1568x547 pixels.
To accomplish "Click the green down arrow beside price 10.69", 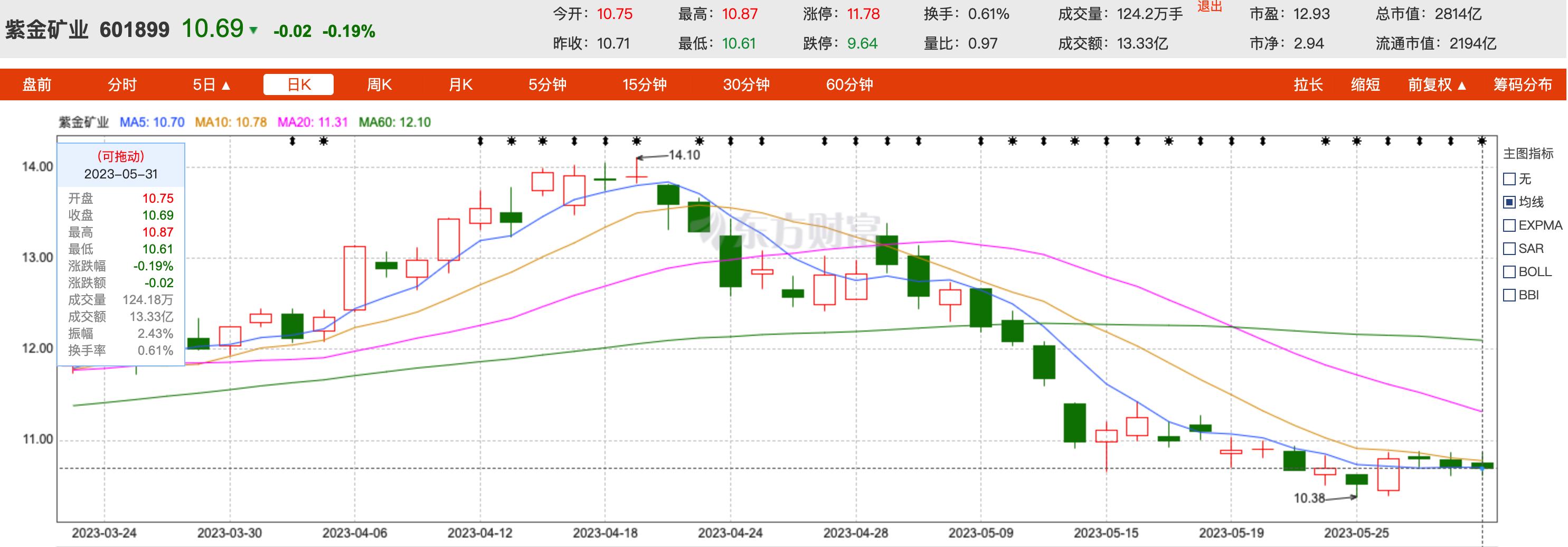I will click(253, 31).
